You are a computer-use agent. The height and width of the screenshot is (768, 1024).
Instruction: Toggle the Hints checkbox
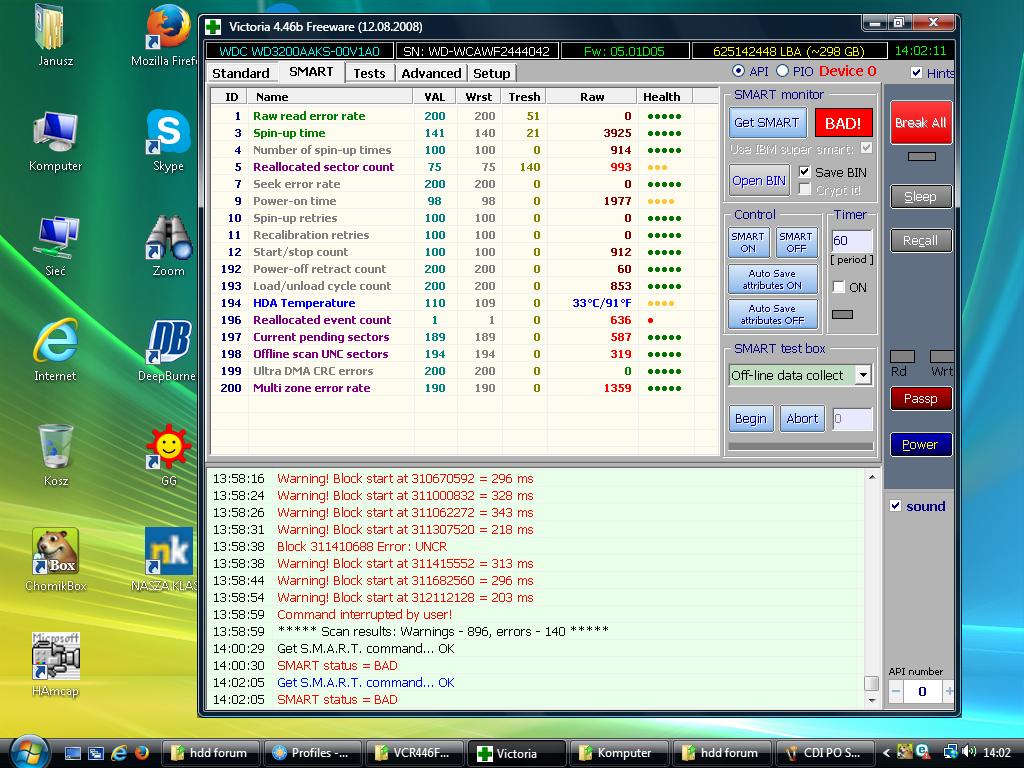[x=916, y=72]
